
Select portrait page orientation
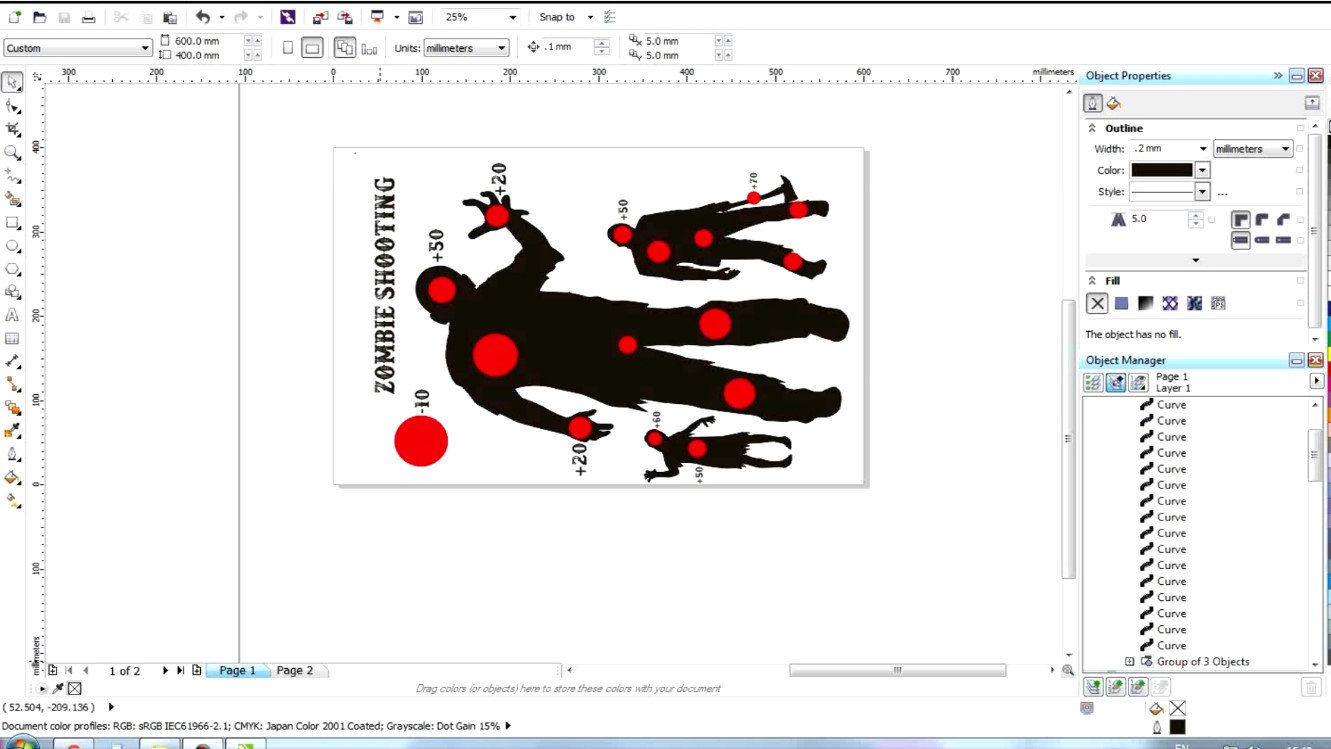288,48
